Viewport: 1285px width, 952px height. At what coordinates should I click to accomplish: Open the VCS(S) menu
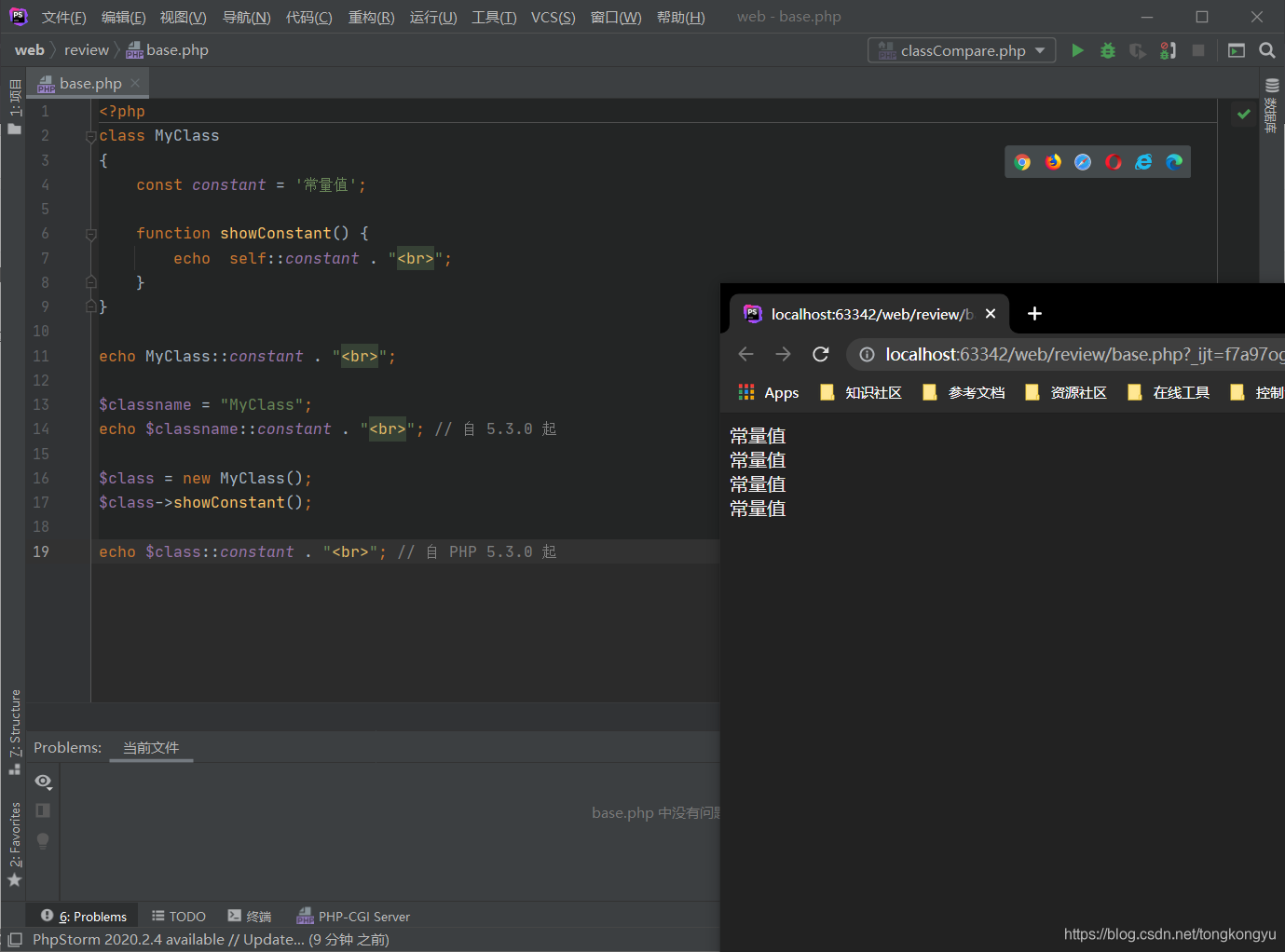[x=553, y=18]
